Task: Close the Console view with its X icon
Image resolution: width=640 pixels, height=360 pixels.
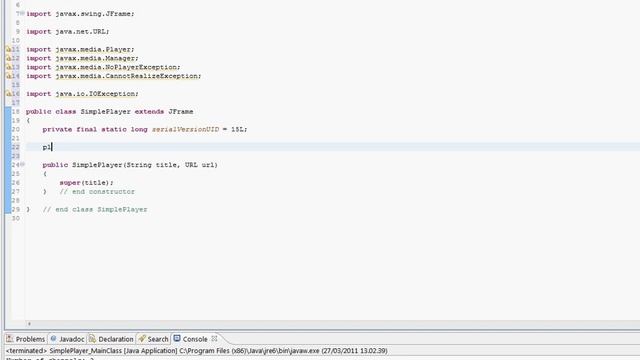Action: coord(214,338)
